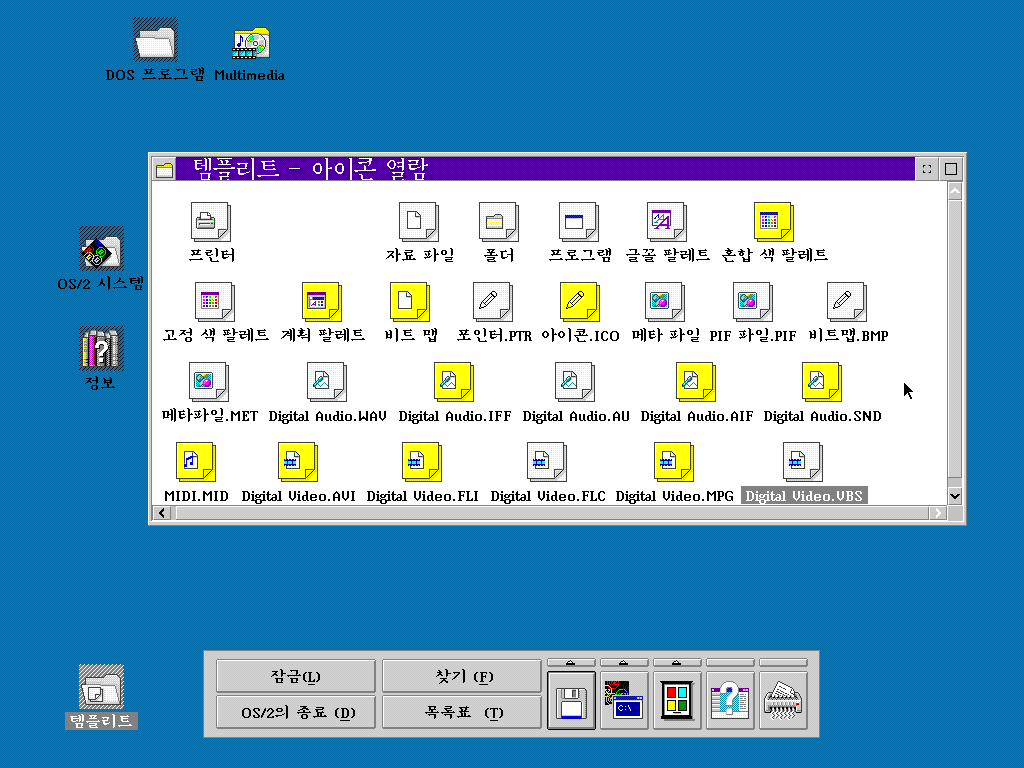Select the 고정 색 팔레트 template icon

tap(215, 302)
